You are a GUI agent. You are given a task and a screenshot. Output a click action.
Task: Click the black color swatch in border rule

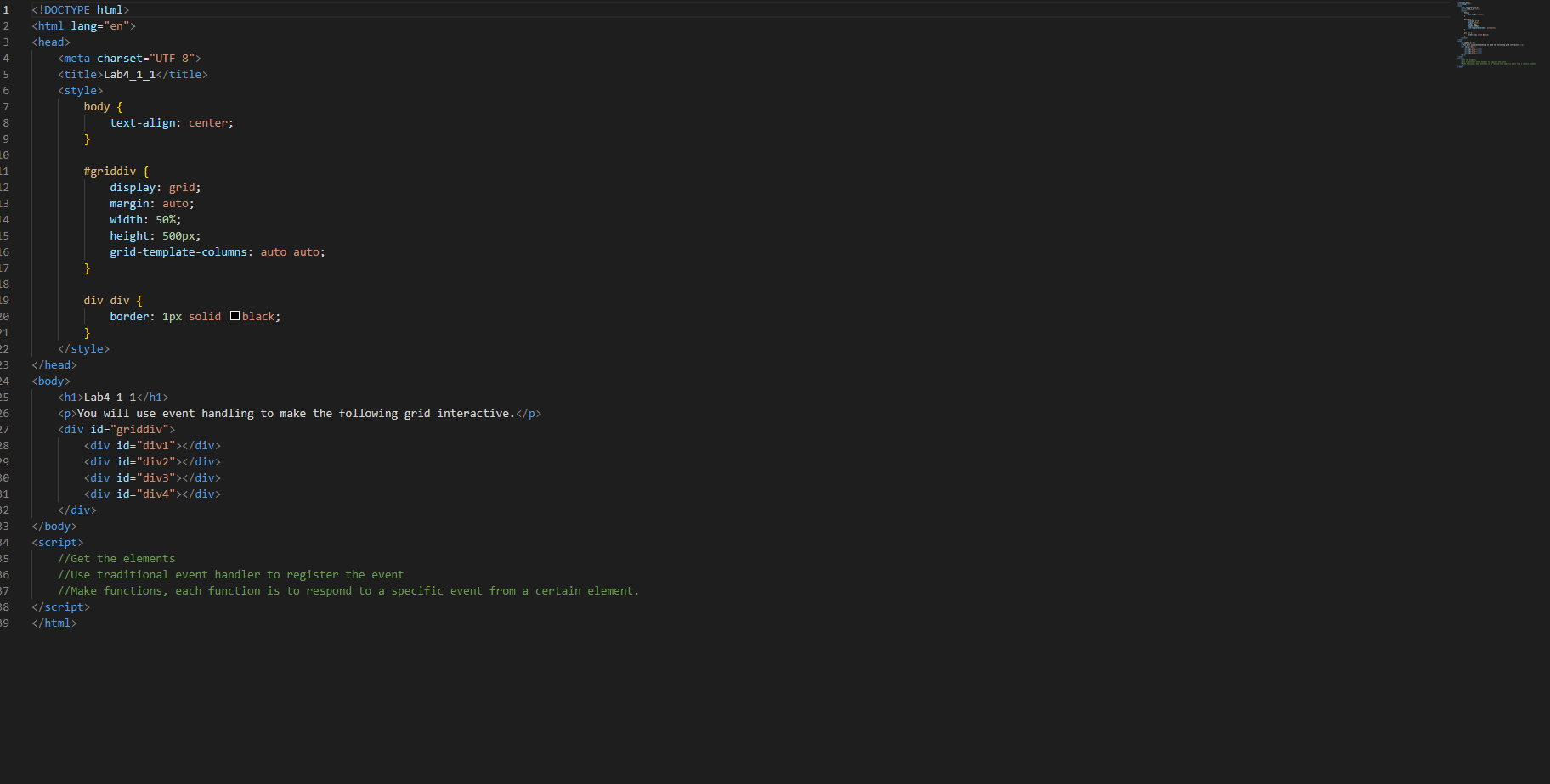[x=235, y=316]
